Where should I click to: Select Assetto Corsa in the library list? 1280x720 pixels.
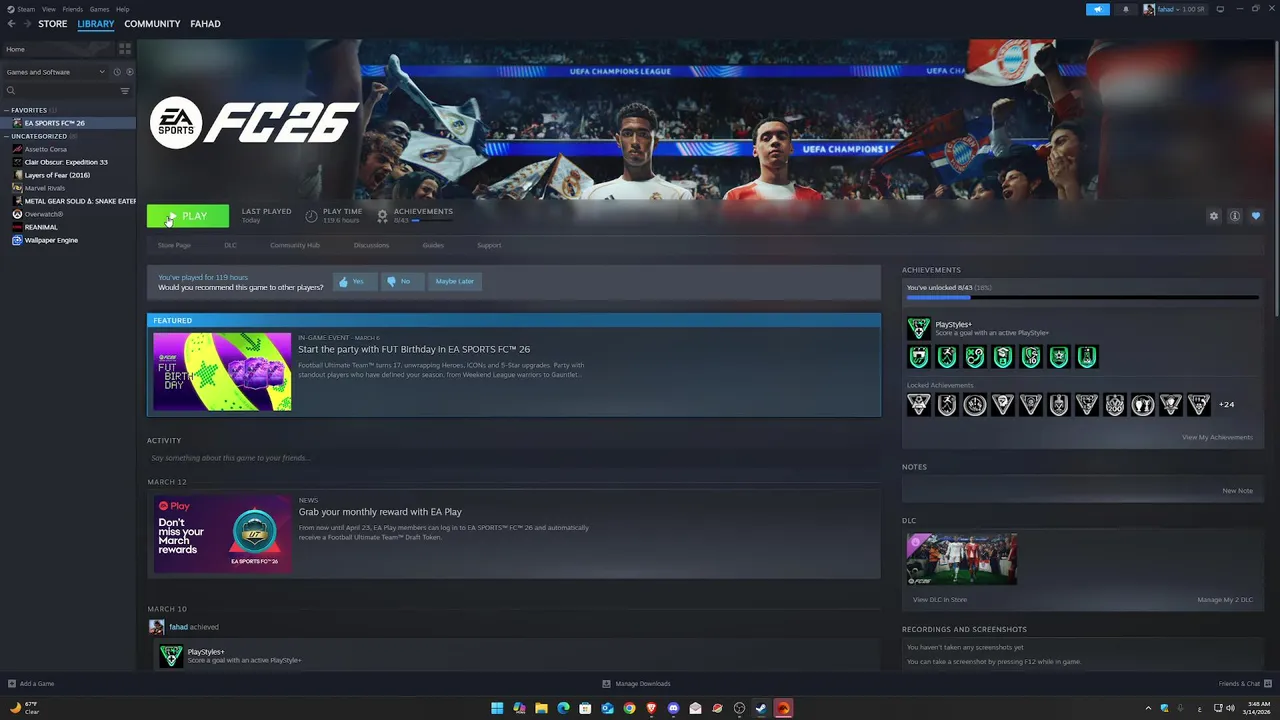click(x=46, y=149)
